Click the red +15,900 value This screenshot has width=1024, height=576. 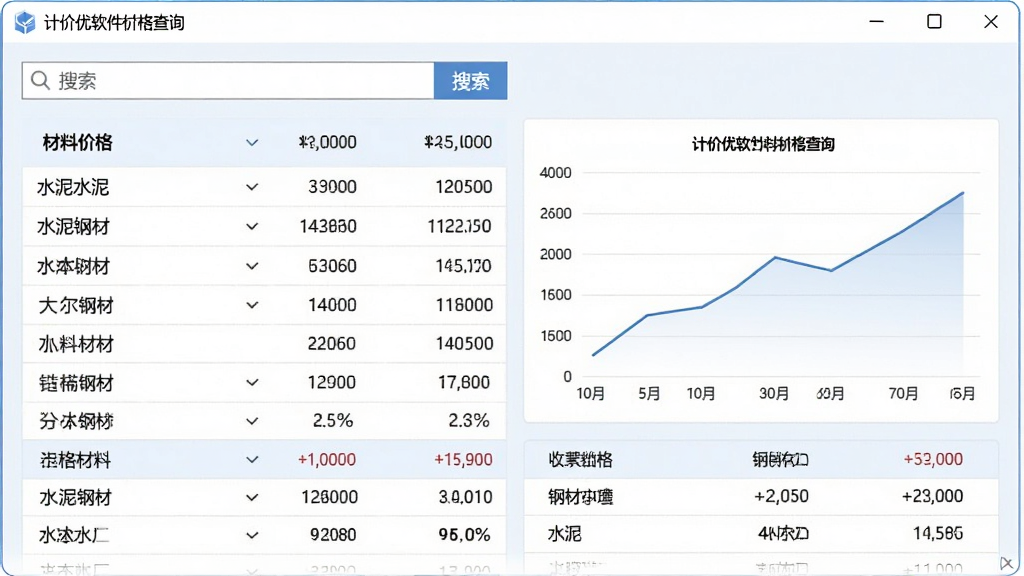point(464,459)
